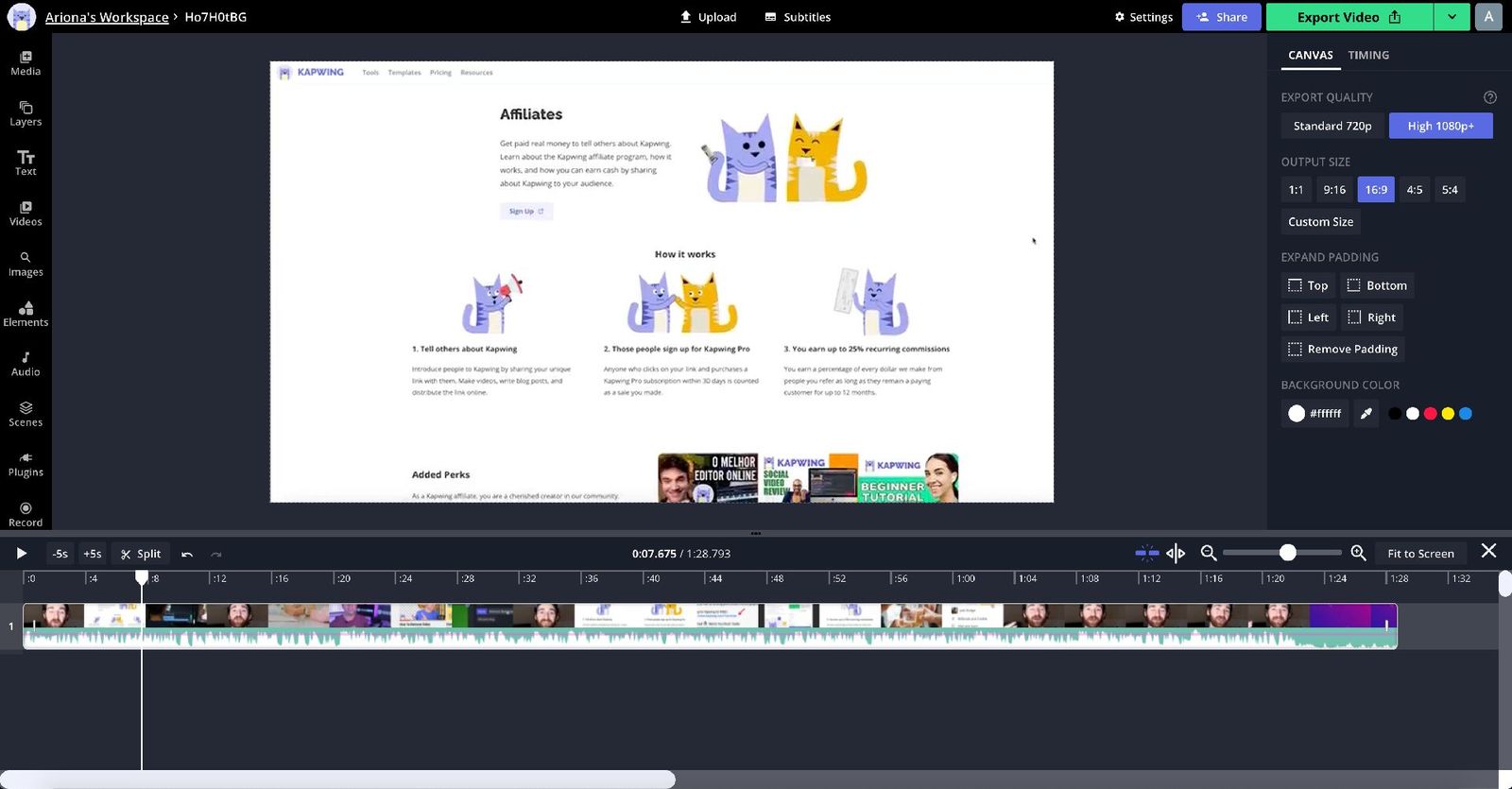Open the Elements panel
1512x789 pixels.
pos(26,314)
